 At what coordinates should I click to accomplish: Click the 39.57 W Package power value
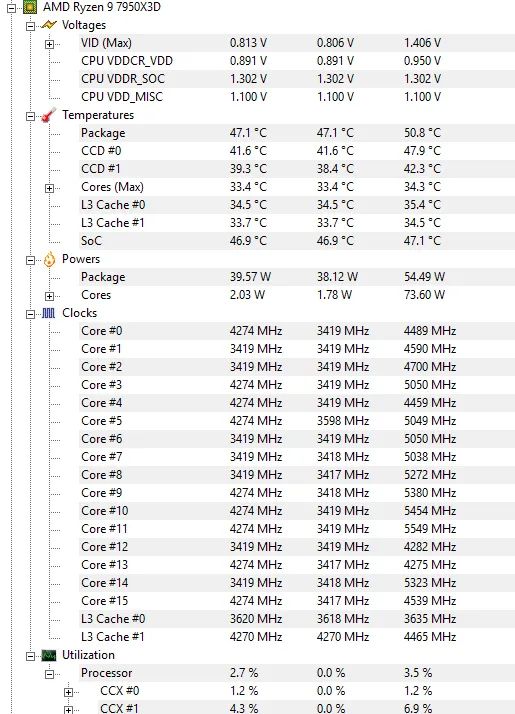pos(250,276)
